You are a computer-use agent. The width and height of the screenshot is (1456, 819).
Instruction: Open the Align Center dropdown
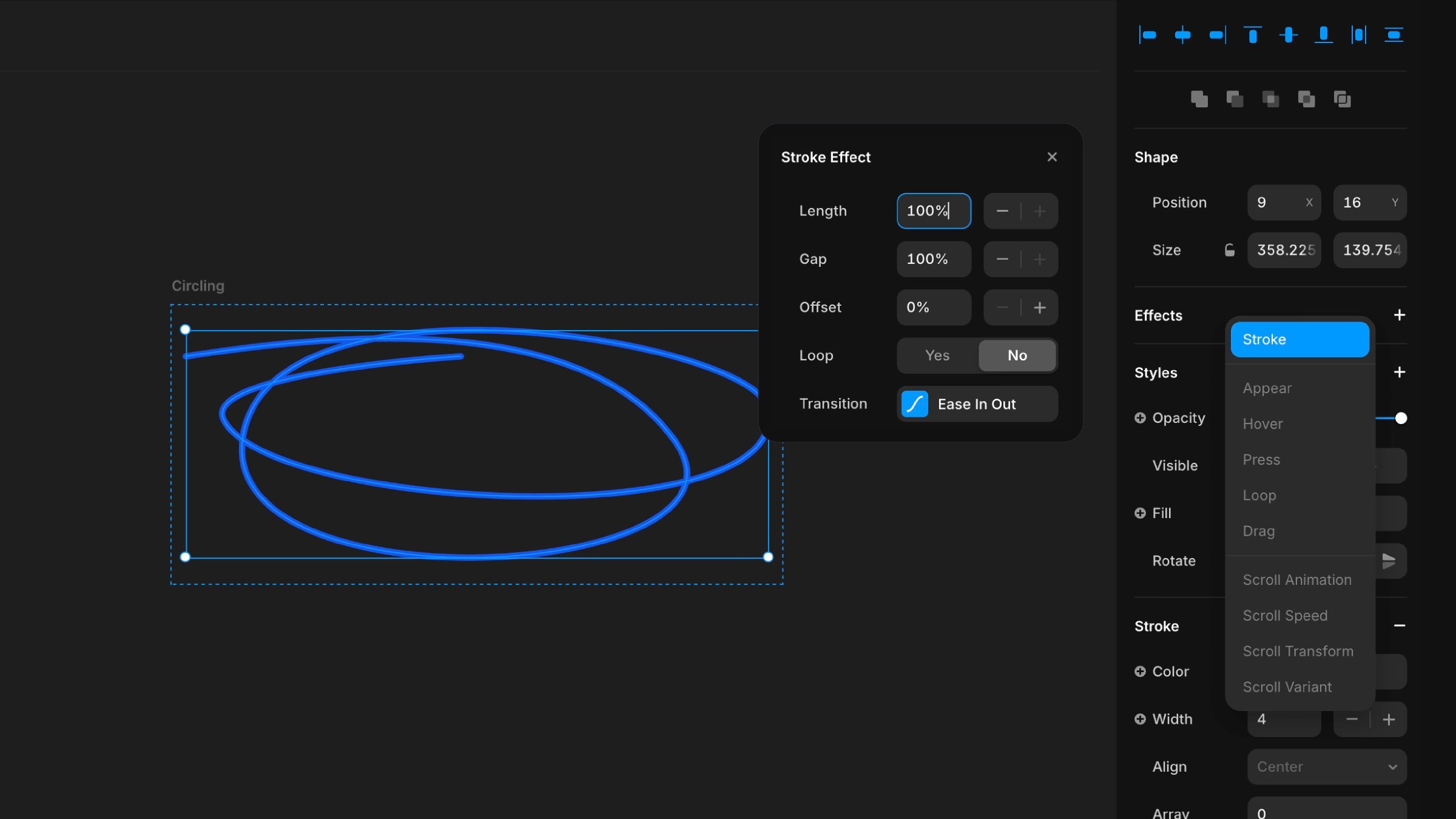1327,767
